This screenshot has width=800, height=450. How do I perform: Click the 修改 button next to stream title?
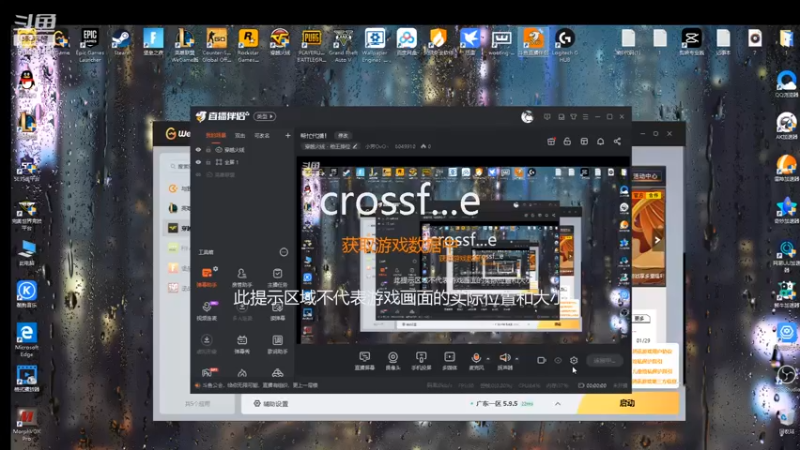pos(343,135)
